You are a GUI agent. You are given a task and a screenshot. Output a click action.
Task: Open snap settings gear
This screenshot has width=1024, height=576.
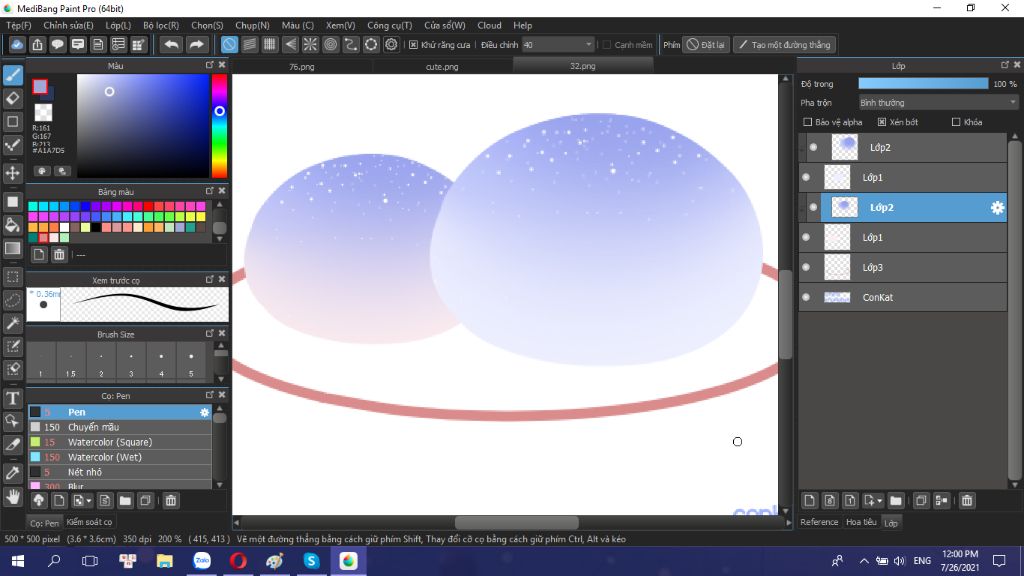click(x=391, y=44)
